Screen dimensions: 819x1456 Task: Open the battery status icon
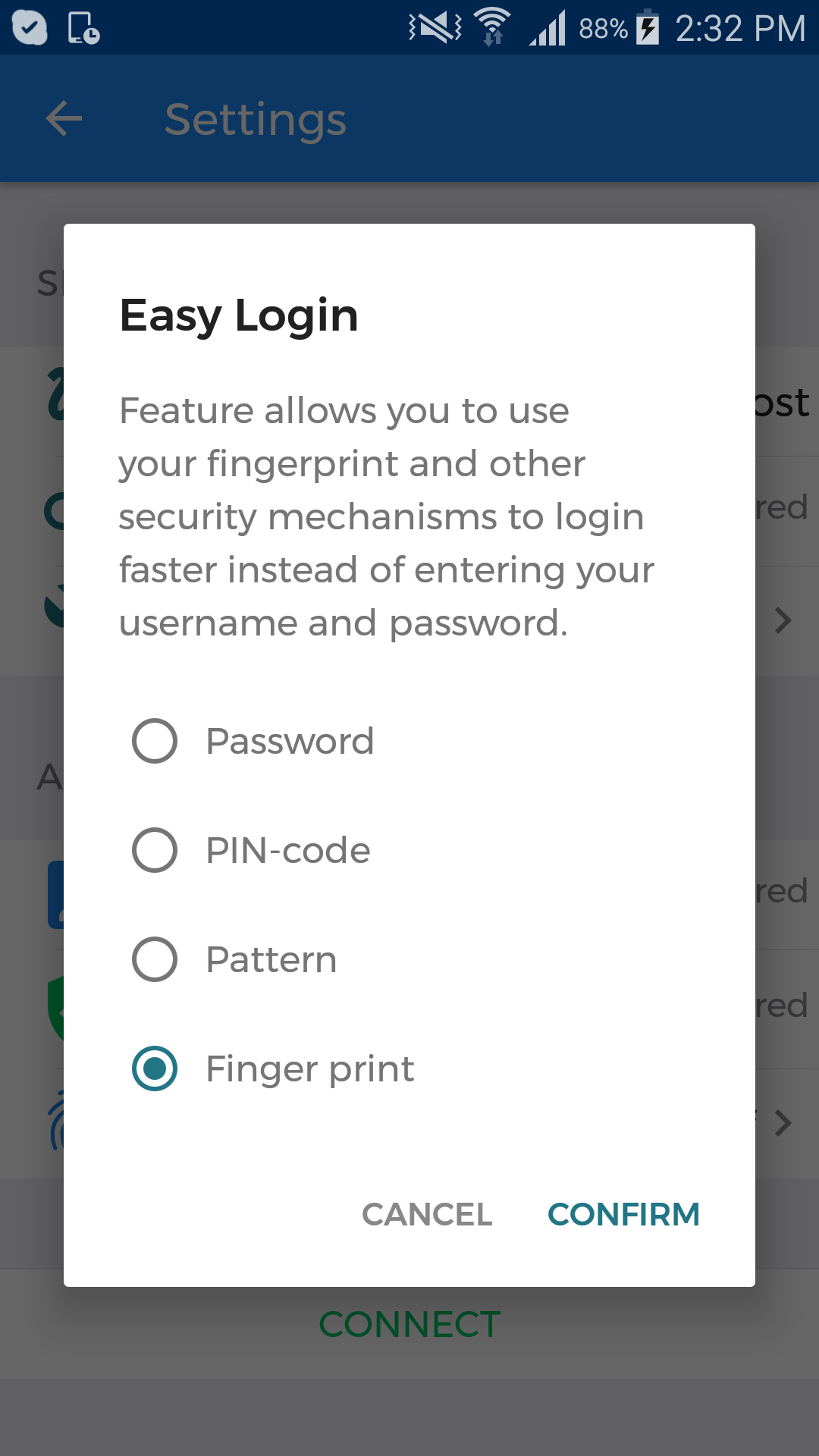click(647, 27)
